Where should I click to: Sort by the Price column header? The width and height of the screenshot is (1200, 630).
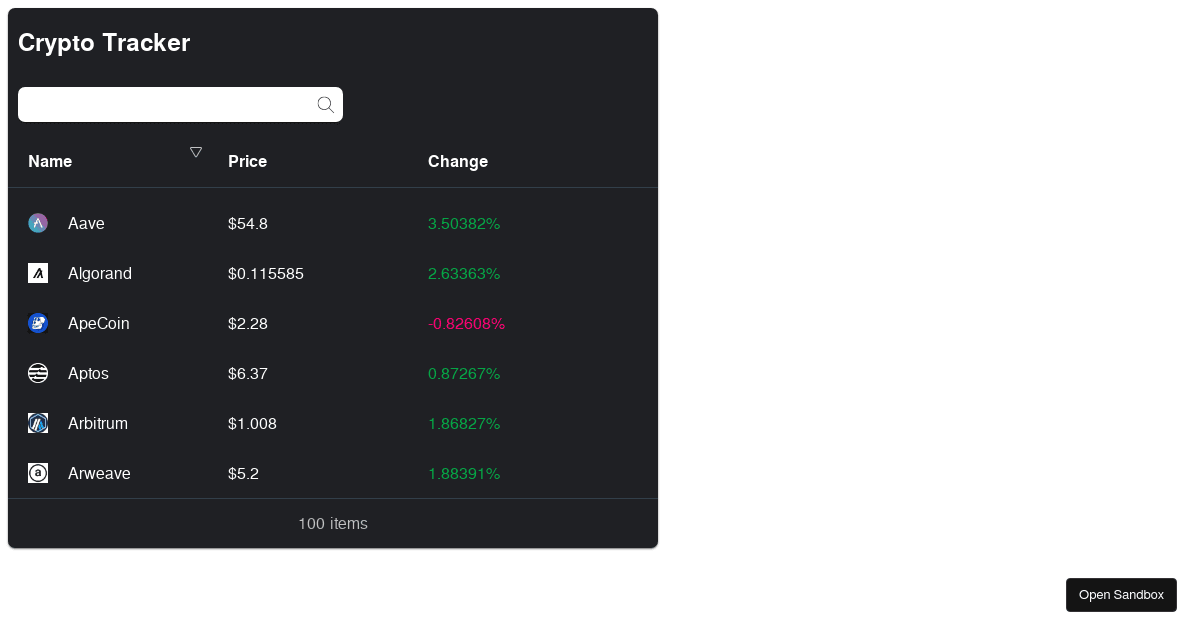247,161
